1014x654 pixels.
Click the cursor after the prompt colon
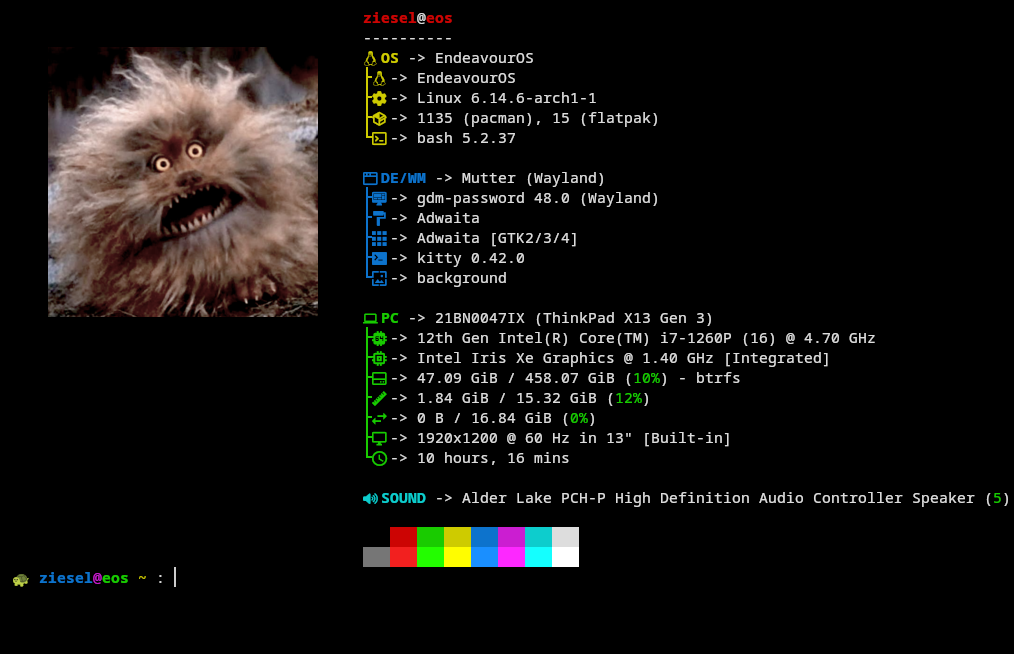[x=175, y=577]
